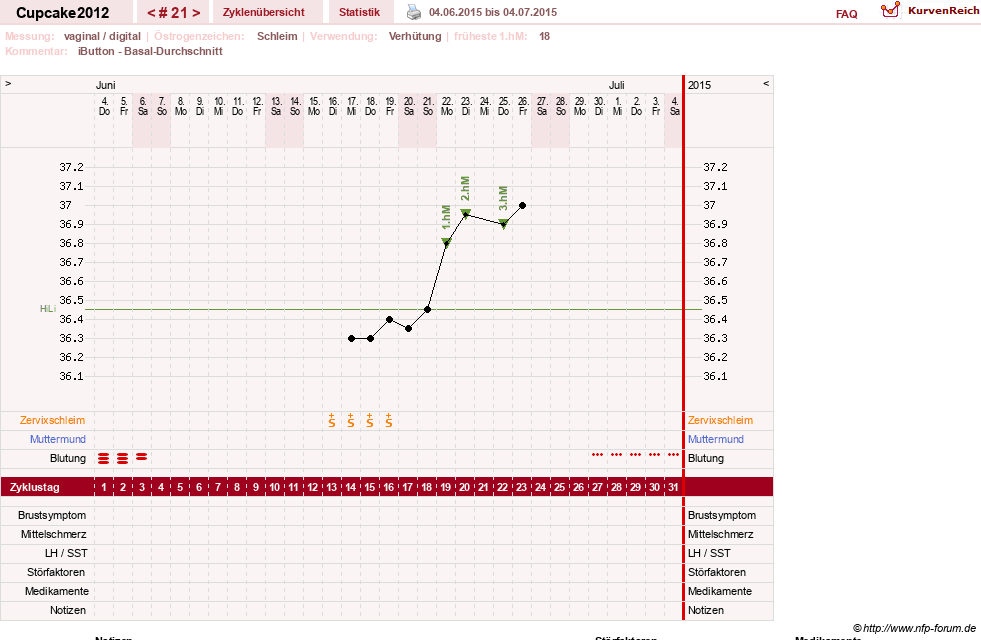Click spotting icon on cycle day 30
This screenshot has width=981, height=640.
pos(654,455)
